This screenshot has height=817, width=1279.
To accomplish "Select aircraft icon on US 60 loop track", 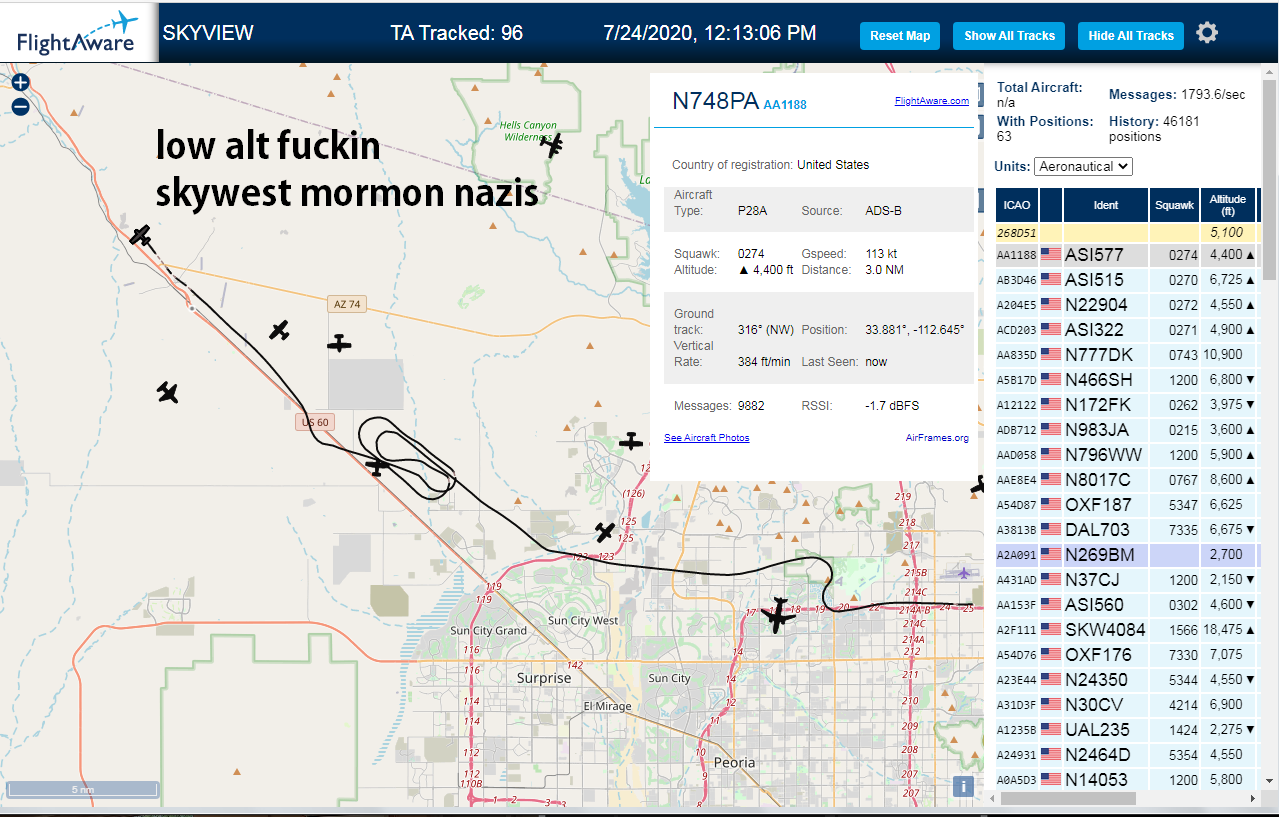I will point(377,465).
